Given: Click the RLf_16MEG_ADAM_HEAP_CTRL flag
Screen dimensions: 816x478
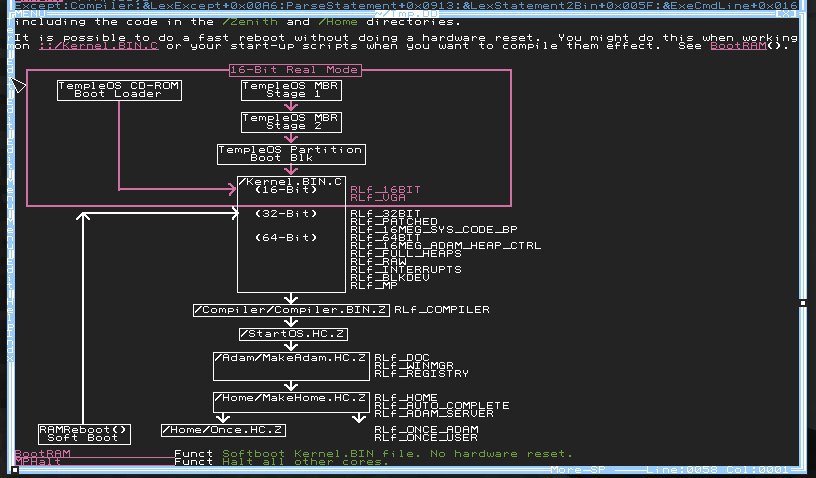Looking at the screenshot, I should (446, 246).
